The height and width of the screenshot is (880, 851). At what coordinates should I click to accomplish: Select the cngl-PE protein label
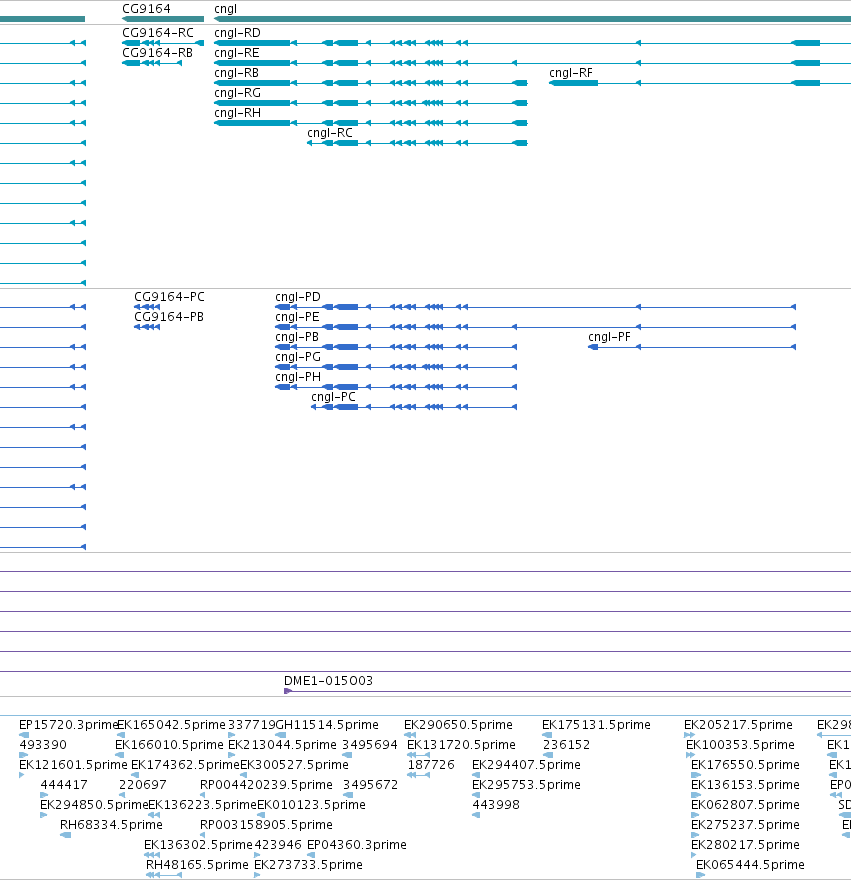tap(297, 317)
